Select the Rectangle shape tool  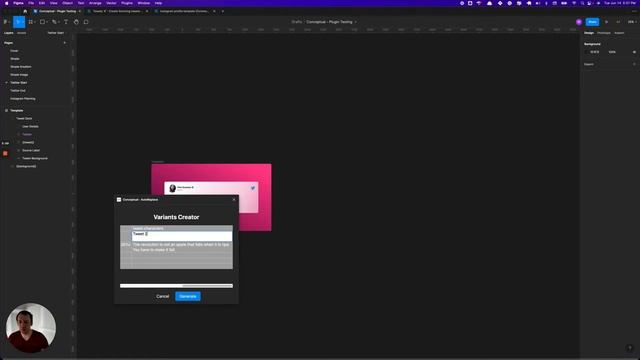click(x=42, y=22)
